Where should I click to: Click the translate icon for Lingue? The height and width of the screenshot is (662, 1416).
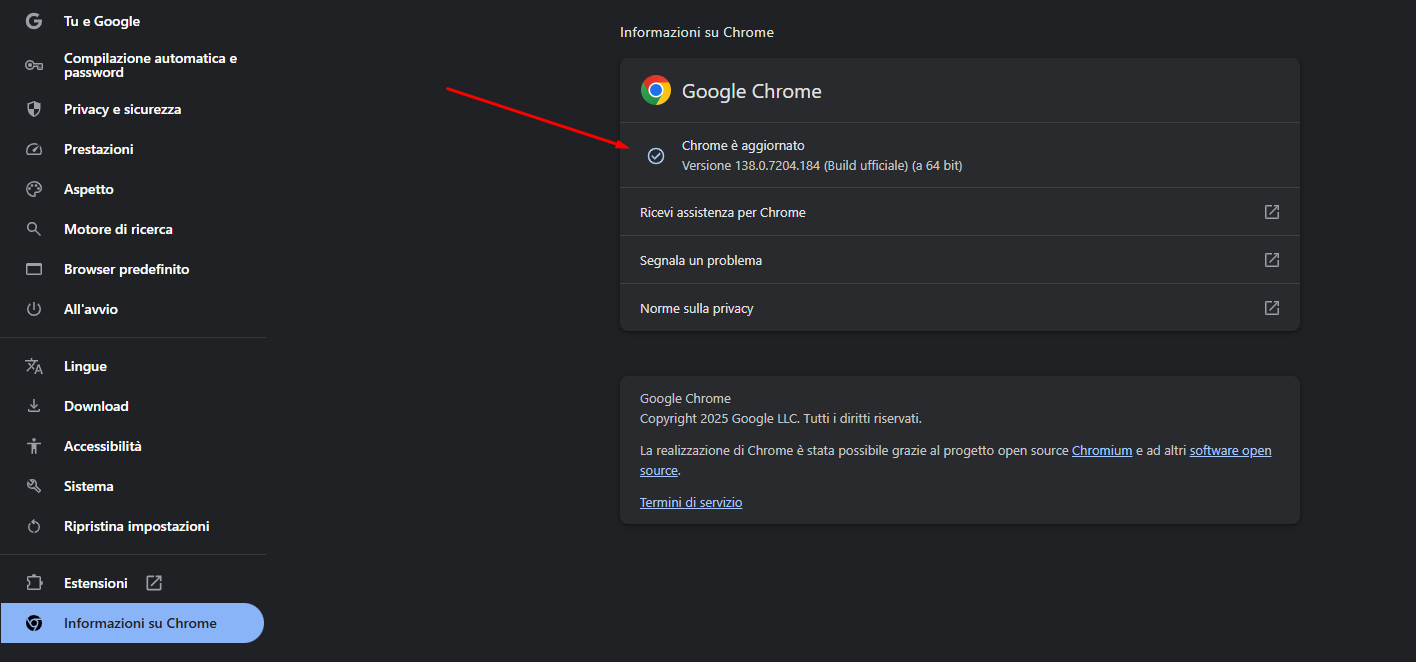point(34,366)
